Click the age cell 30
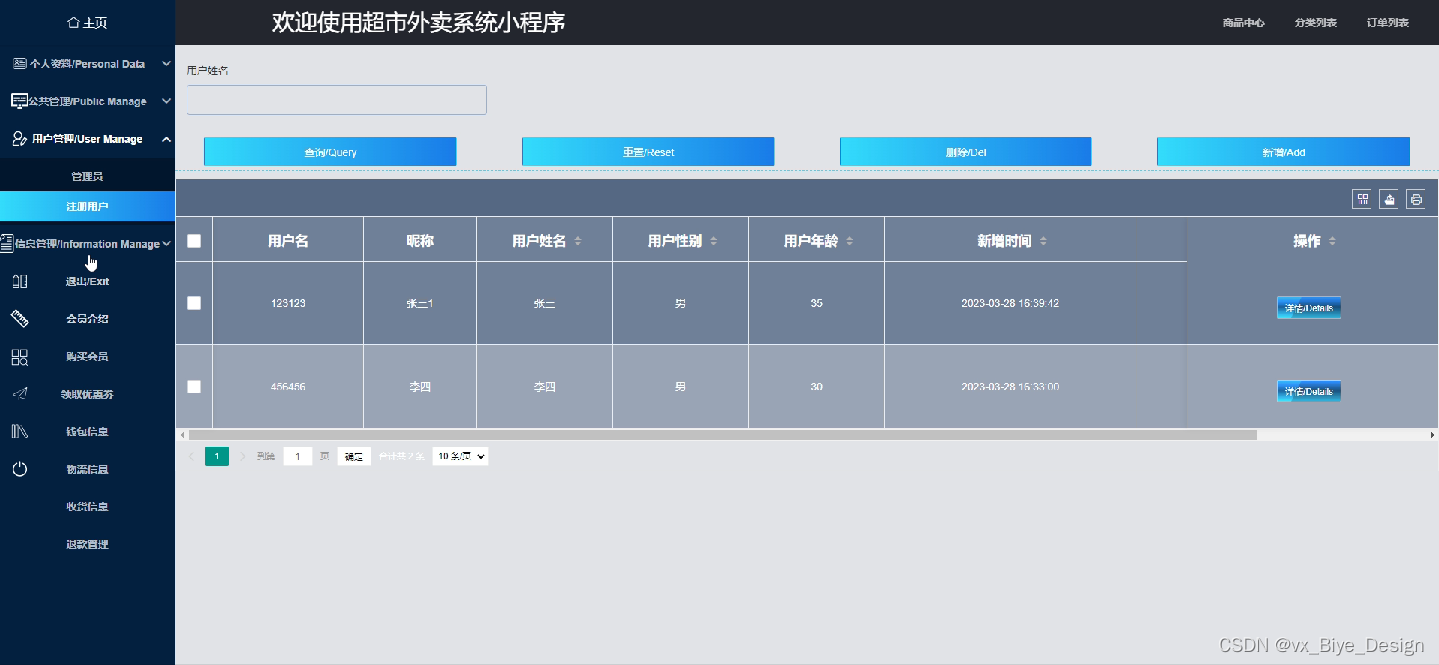1439x665 pixels. pos(817,386)
